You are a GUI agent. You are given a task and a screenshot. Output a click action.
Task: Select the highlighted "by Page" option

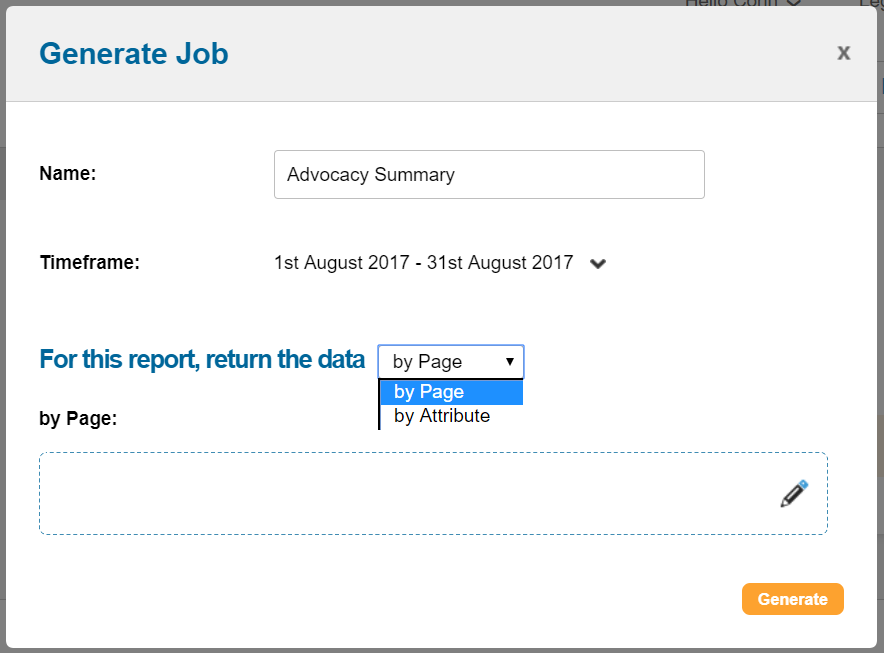coord(451,392)
